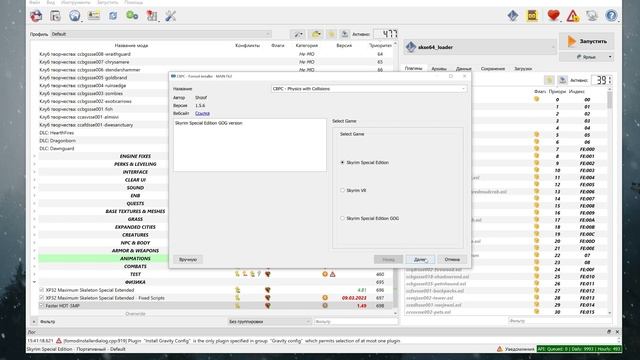The width and height of the screenshot is (640, 360).
Task: Click the API queued status bar indicator
Action: tap(579, 349)
